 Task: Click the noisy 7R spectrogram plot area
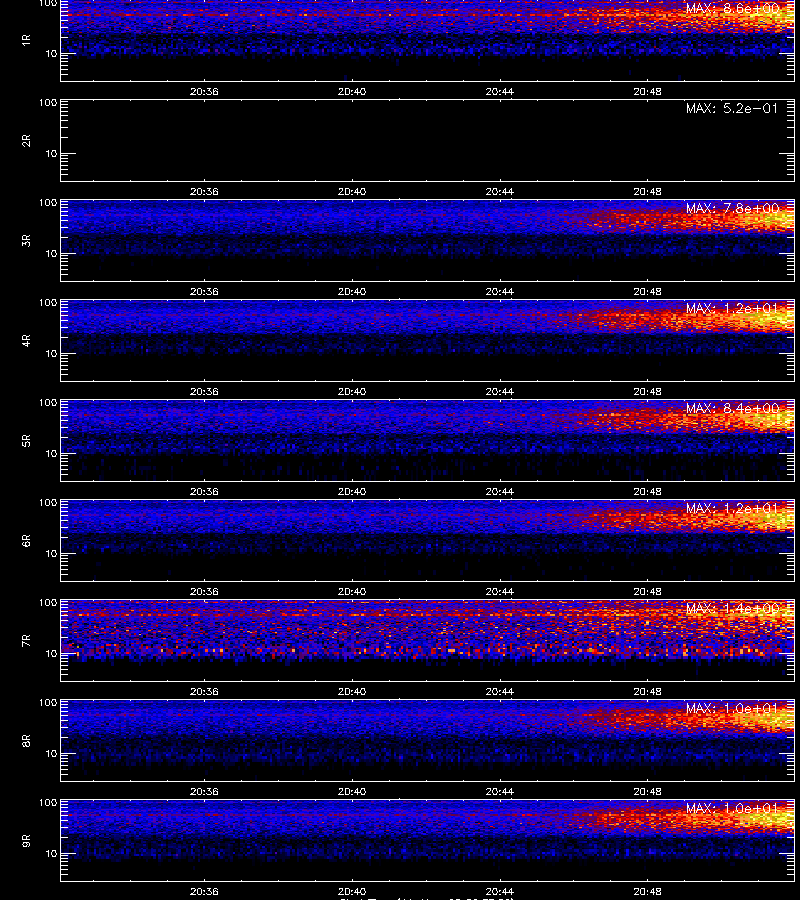(x=428, y=641)
